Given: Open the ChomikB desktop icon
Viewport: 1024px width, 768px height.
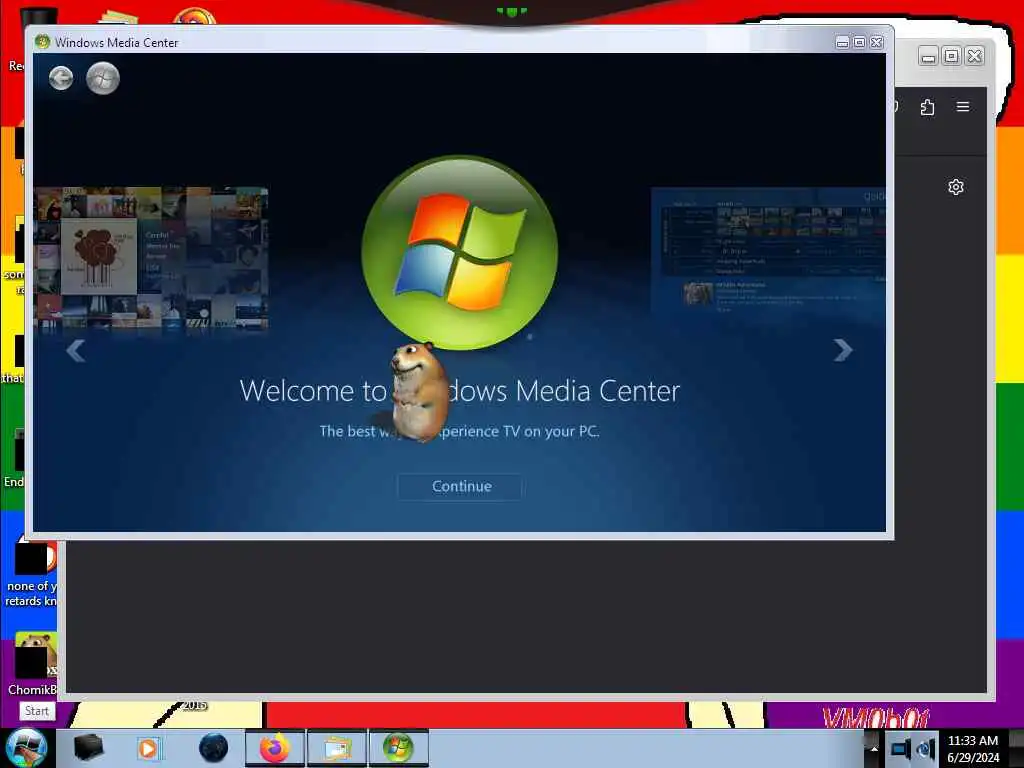Looking at the screenshot, I should point(33,663).
